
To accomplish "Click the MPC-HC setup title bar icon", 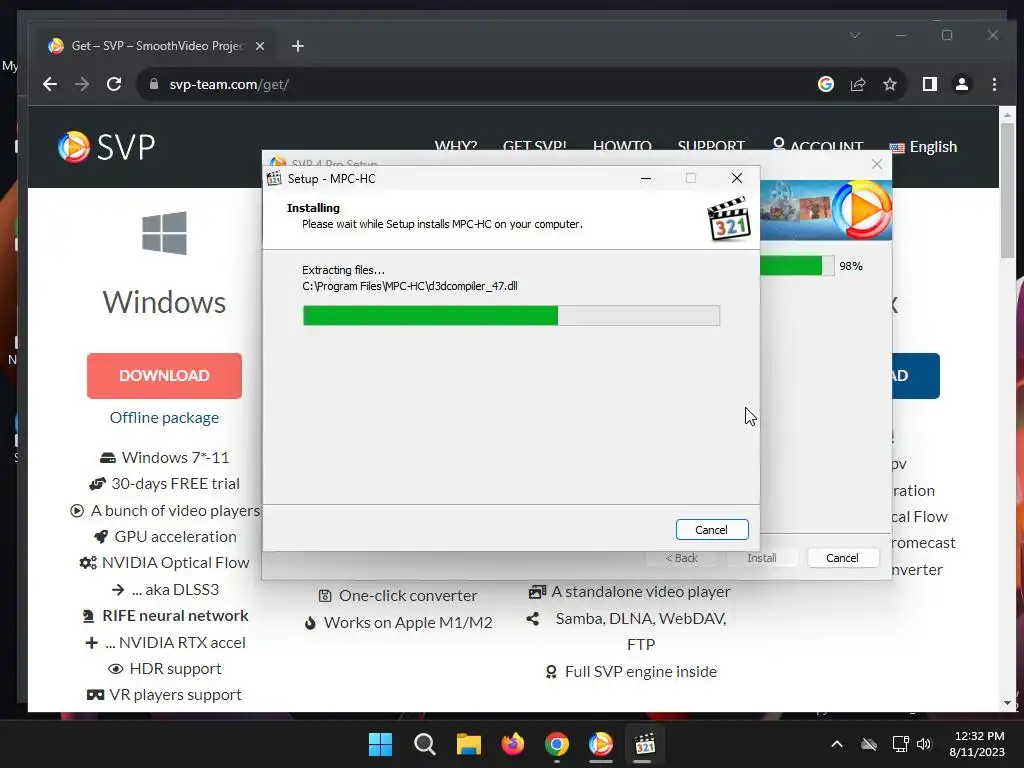I will (x=274, y=178).
